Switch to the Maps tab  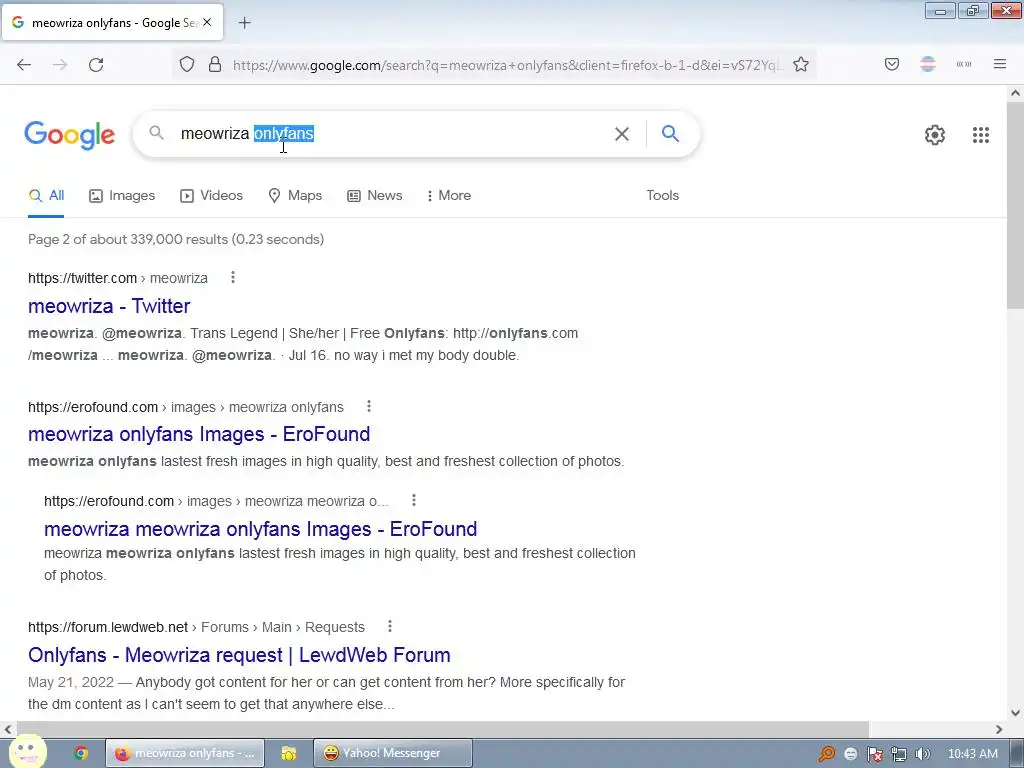(295, 195)
